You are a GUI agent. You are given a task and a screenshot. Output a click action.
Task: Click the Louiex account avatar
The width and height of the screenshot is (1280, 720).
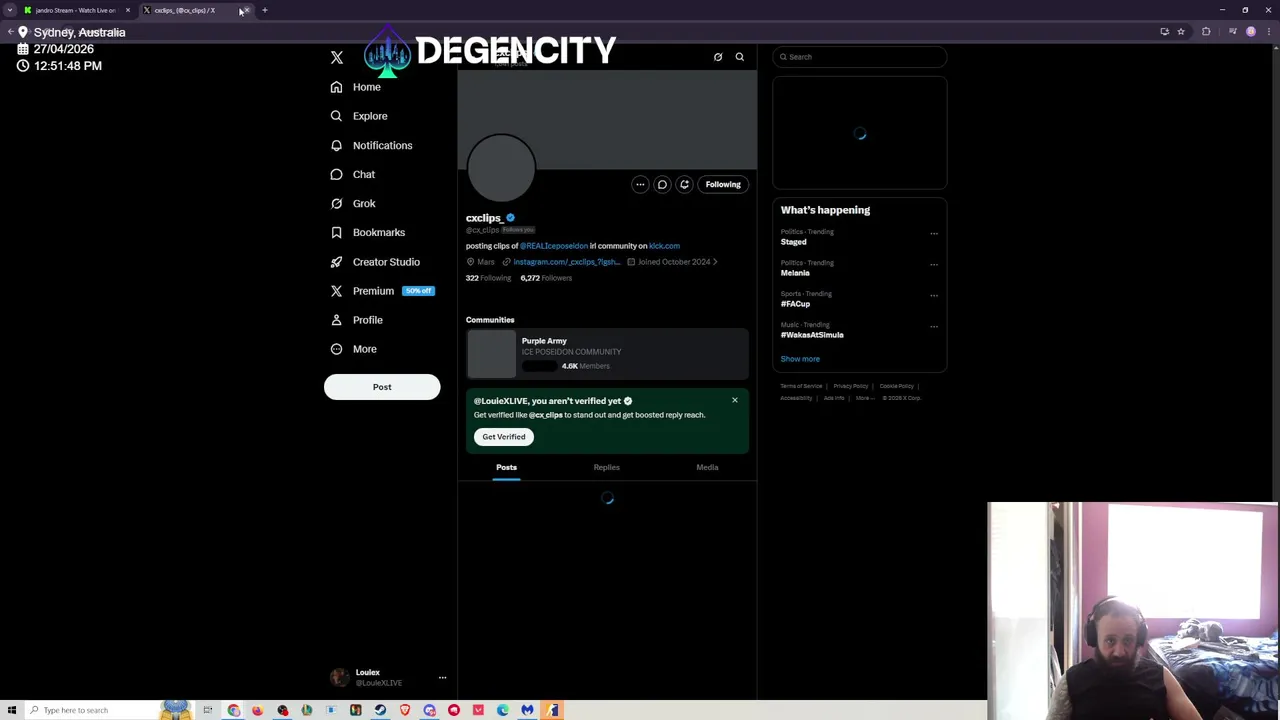[340, 678]
